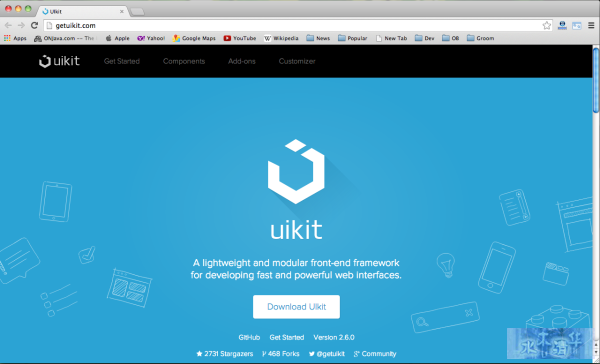Click the 2731 Stargazers link
The image size is (600, 364).
pyautogui.click(x=225, y=354)
